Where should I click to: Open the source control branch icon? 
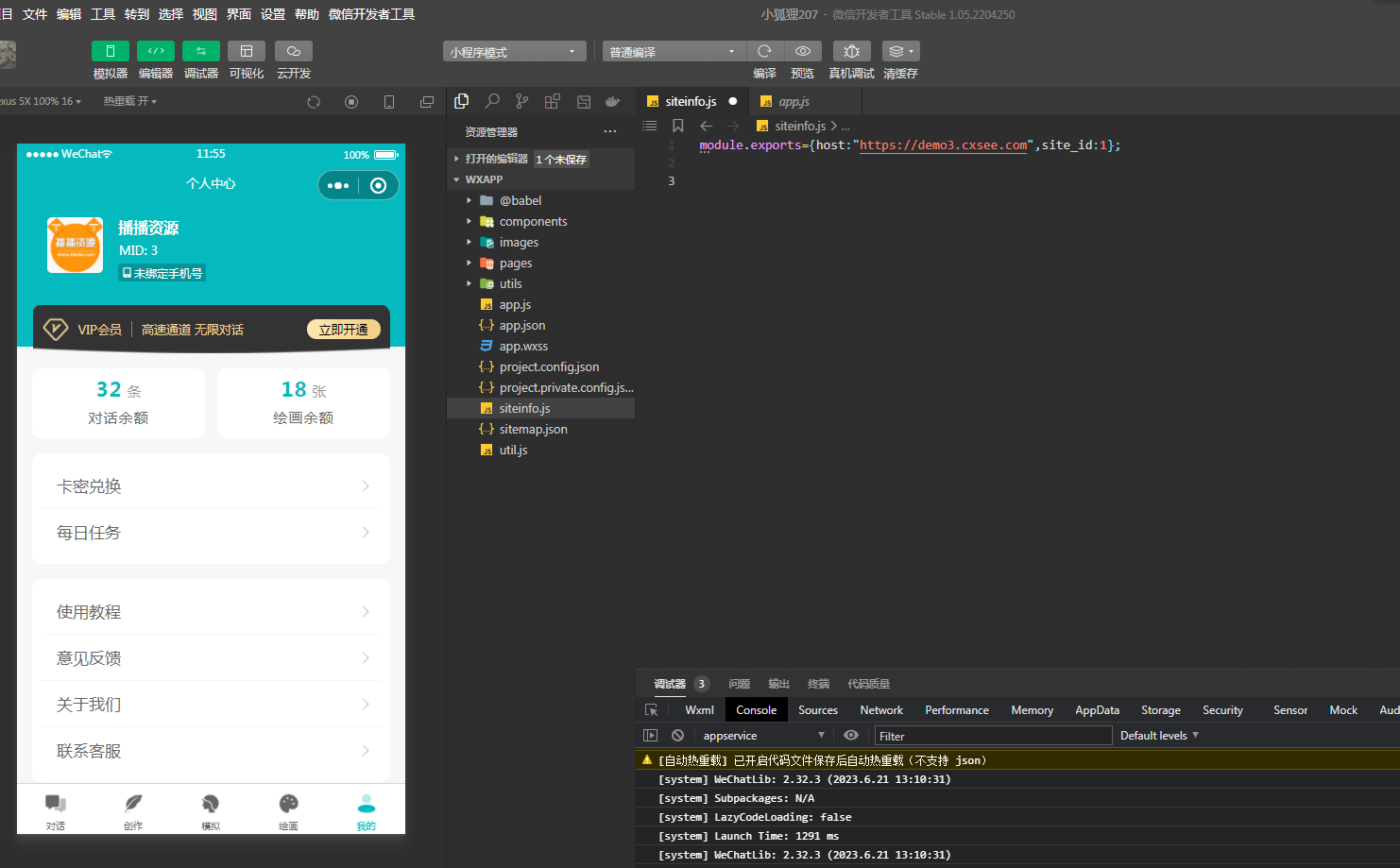(522, 101)
